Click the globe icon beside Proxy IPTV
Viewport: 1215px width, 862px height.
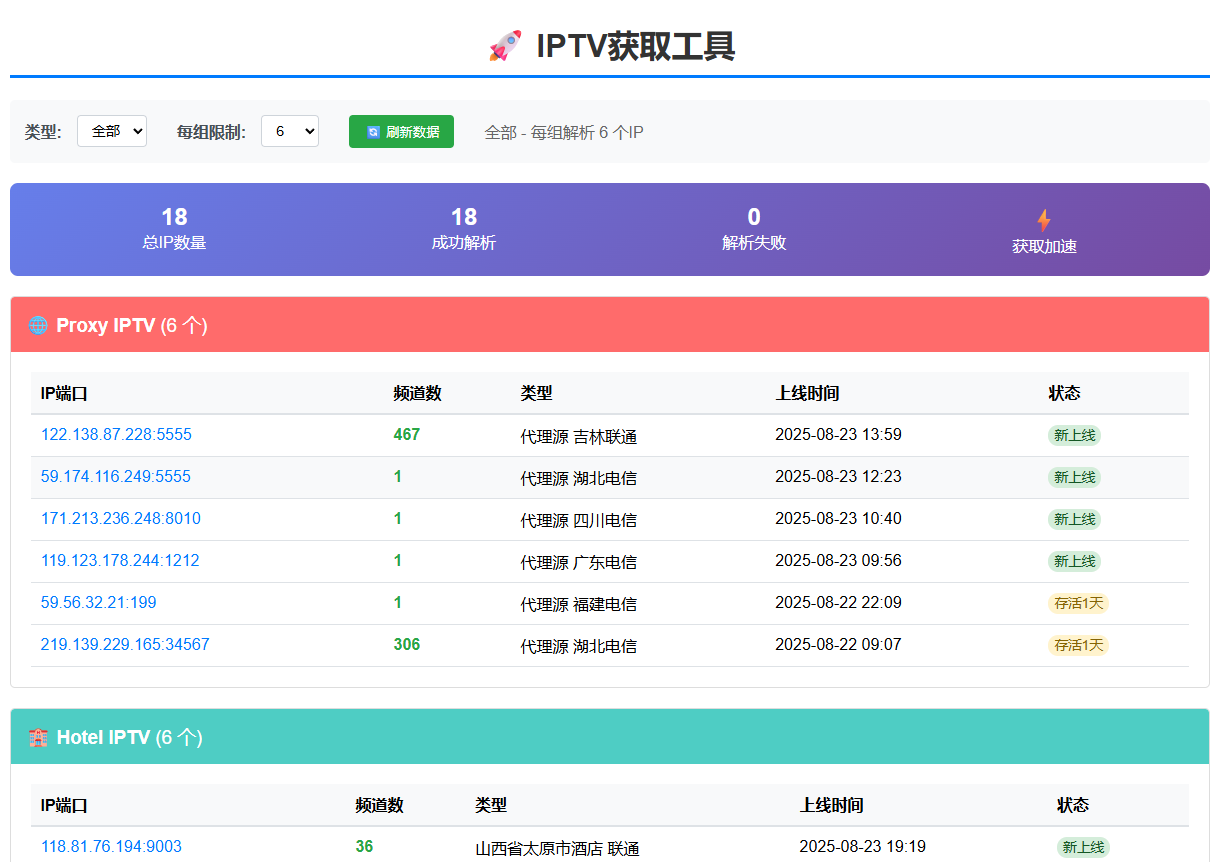click(38, 325)
